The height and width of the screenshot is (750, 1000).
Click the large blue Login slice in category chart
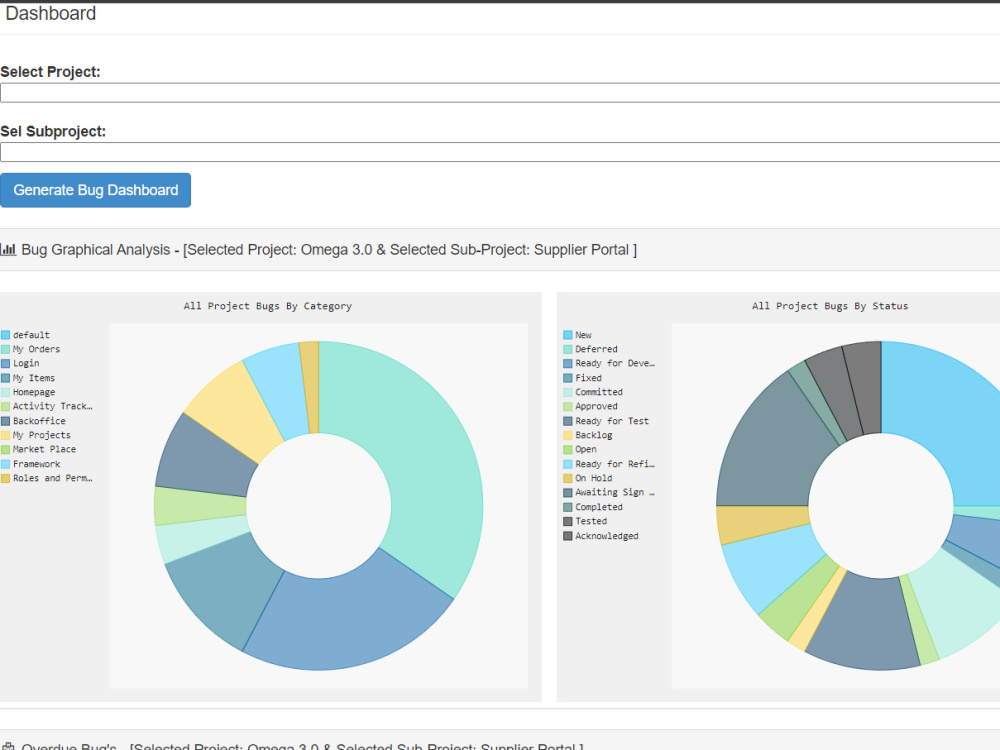351,622
